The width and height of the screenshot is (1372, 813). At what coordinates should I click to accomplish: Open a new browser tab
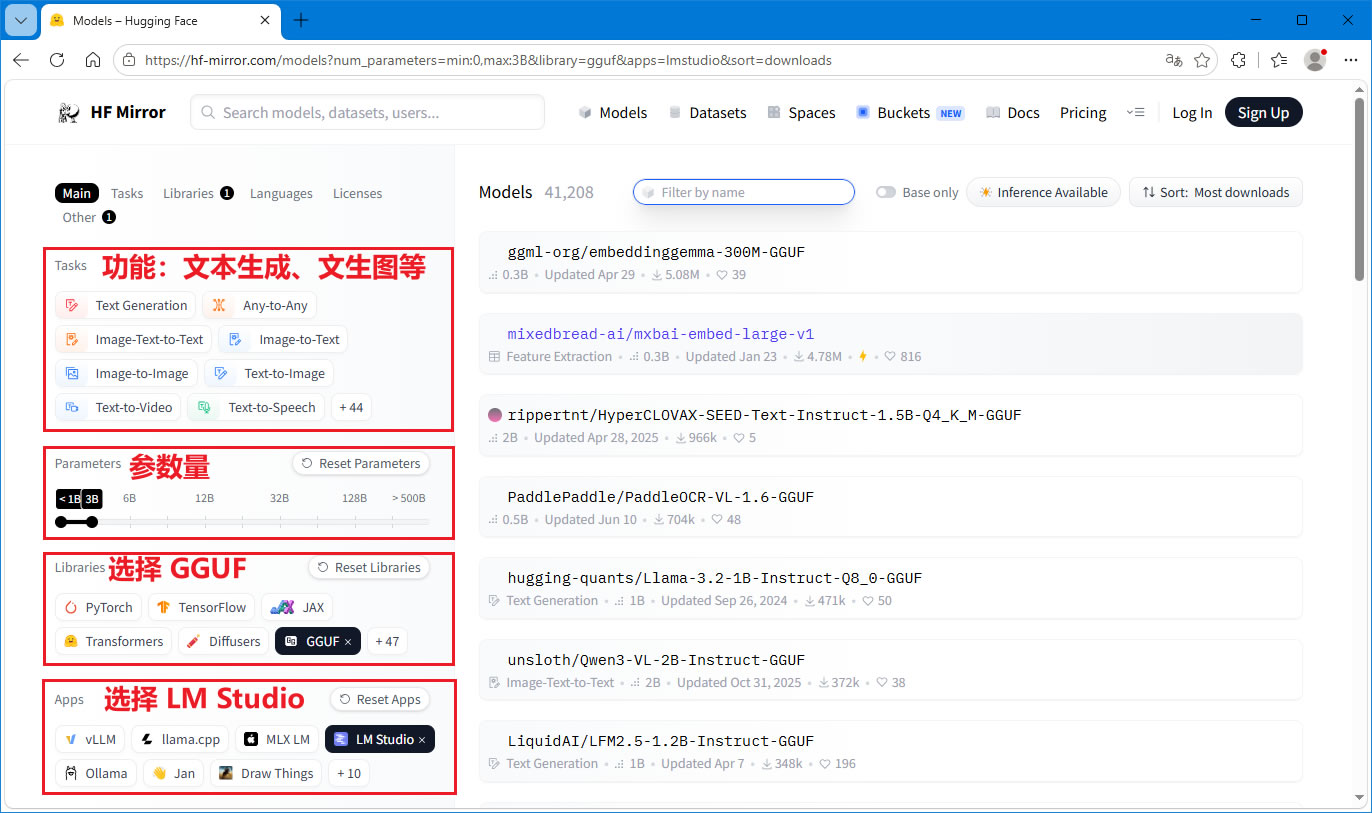click(x=301, y=20)
